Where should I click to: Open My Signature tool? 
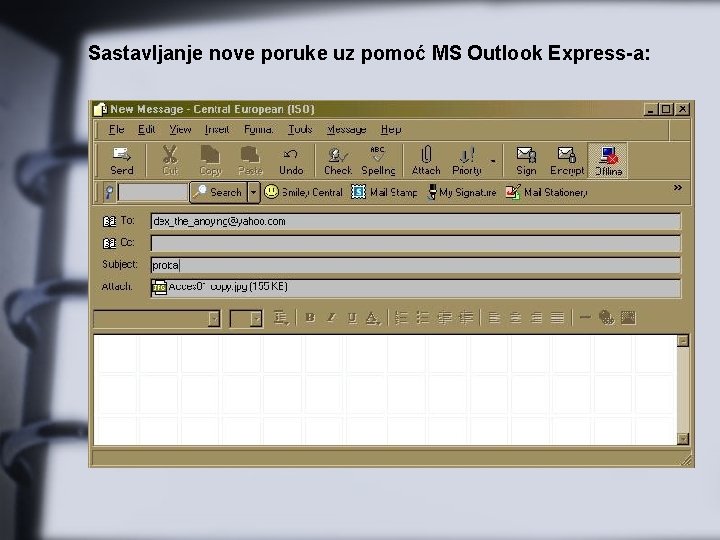tap(462, 192)
